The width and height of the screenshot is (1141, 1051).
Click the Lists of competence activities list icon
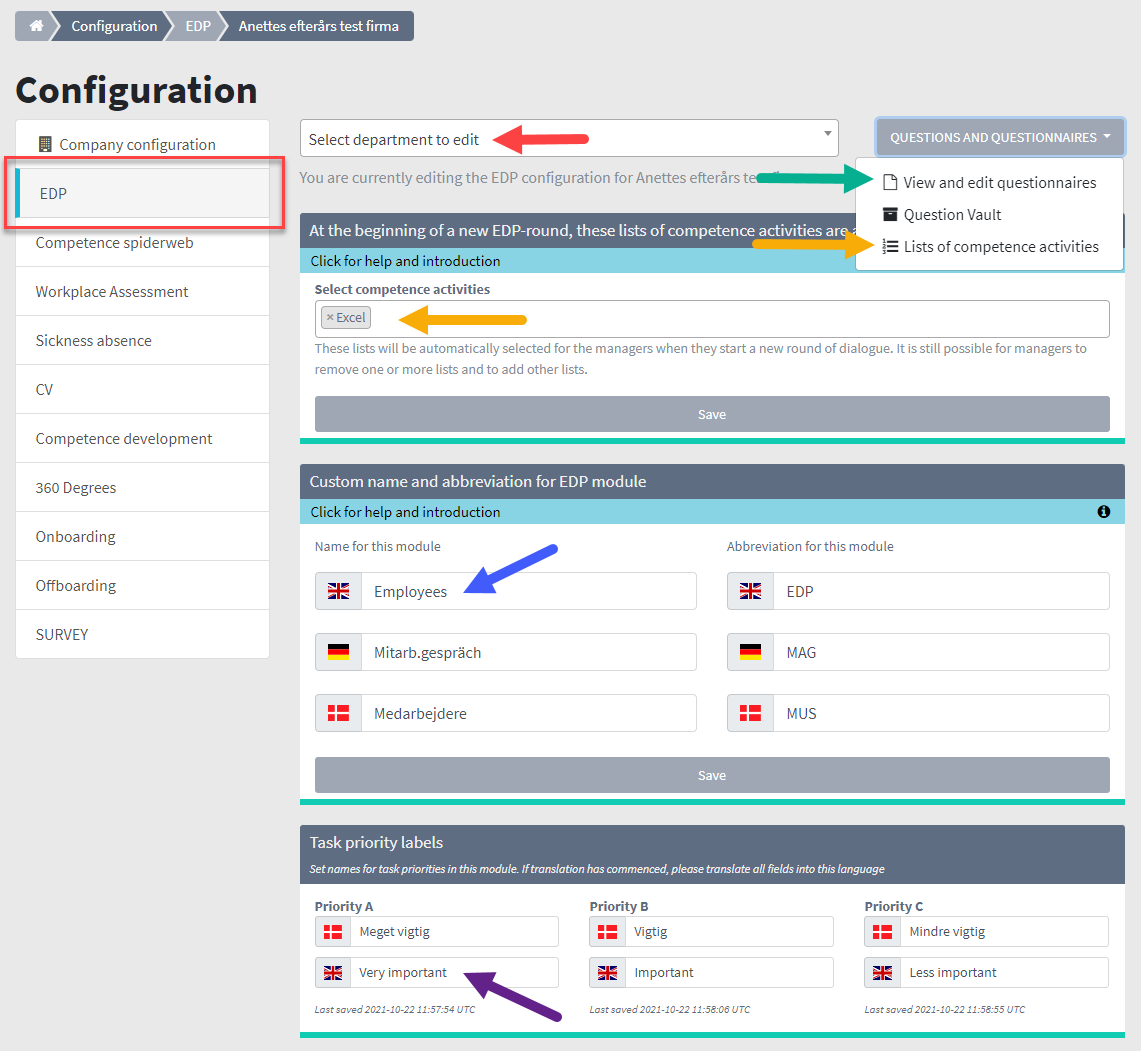coord(889,246)
